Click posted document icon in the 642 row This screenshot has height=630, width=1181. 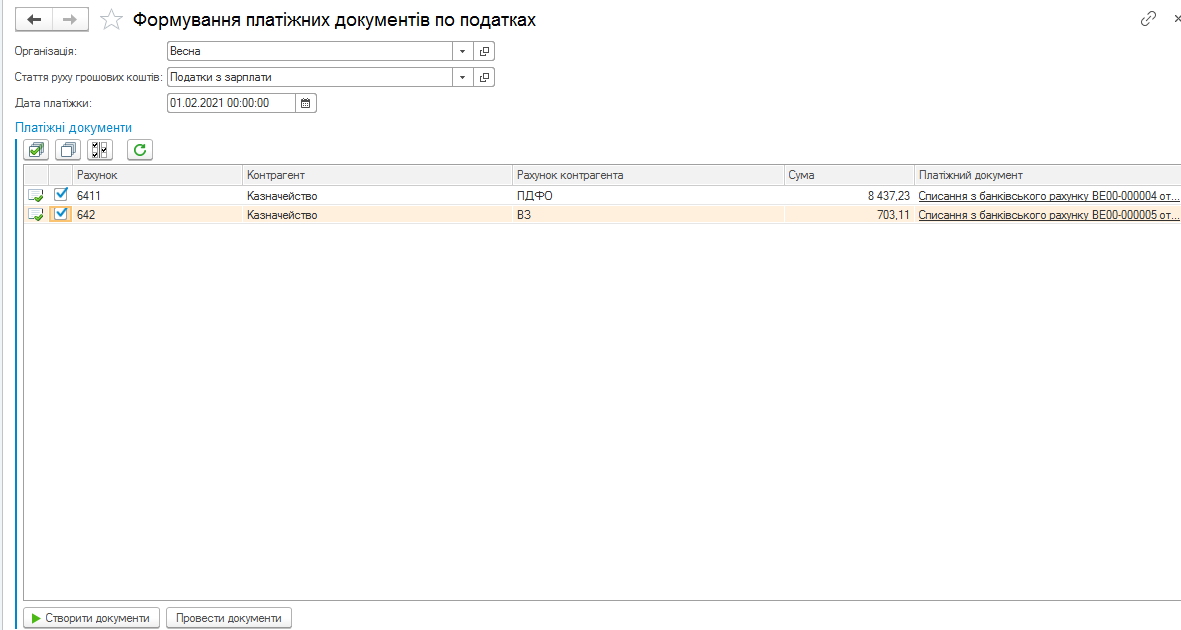pos(35,215)
